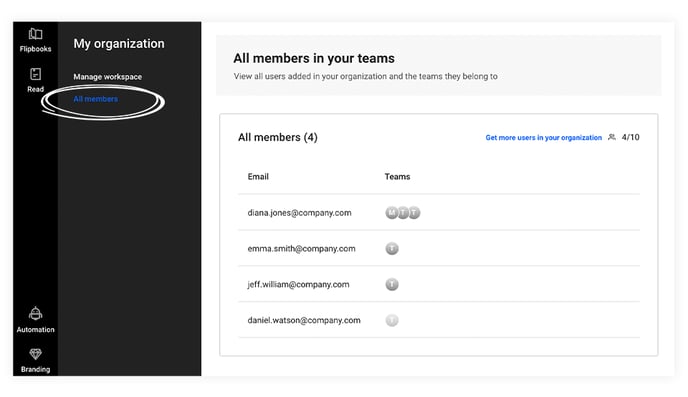Select the emma.smith@company.com email
688x397 pixels.
[x=301, y=249]
